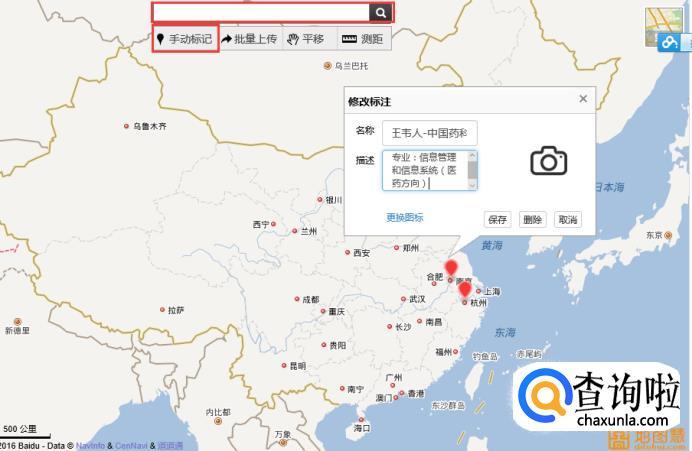This screenshot has width=692, height=451.
Task: Click the 西安 city label
Action: 362,253
